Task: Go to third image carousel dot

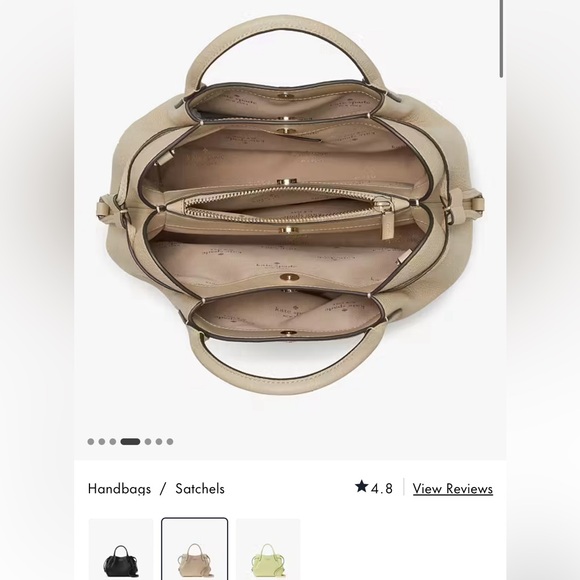Action: tap(113, 441)
